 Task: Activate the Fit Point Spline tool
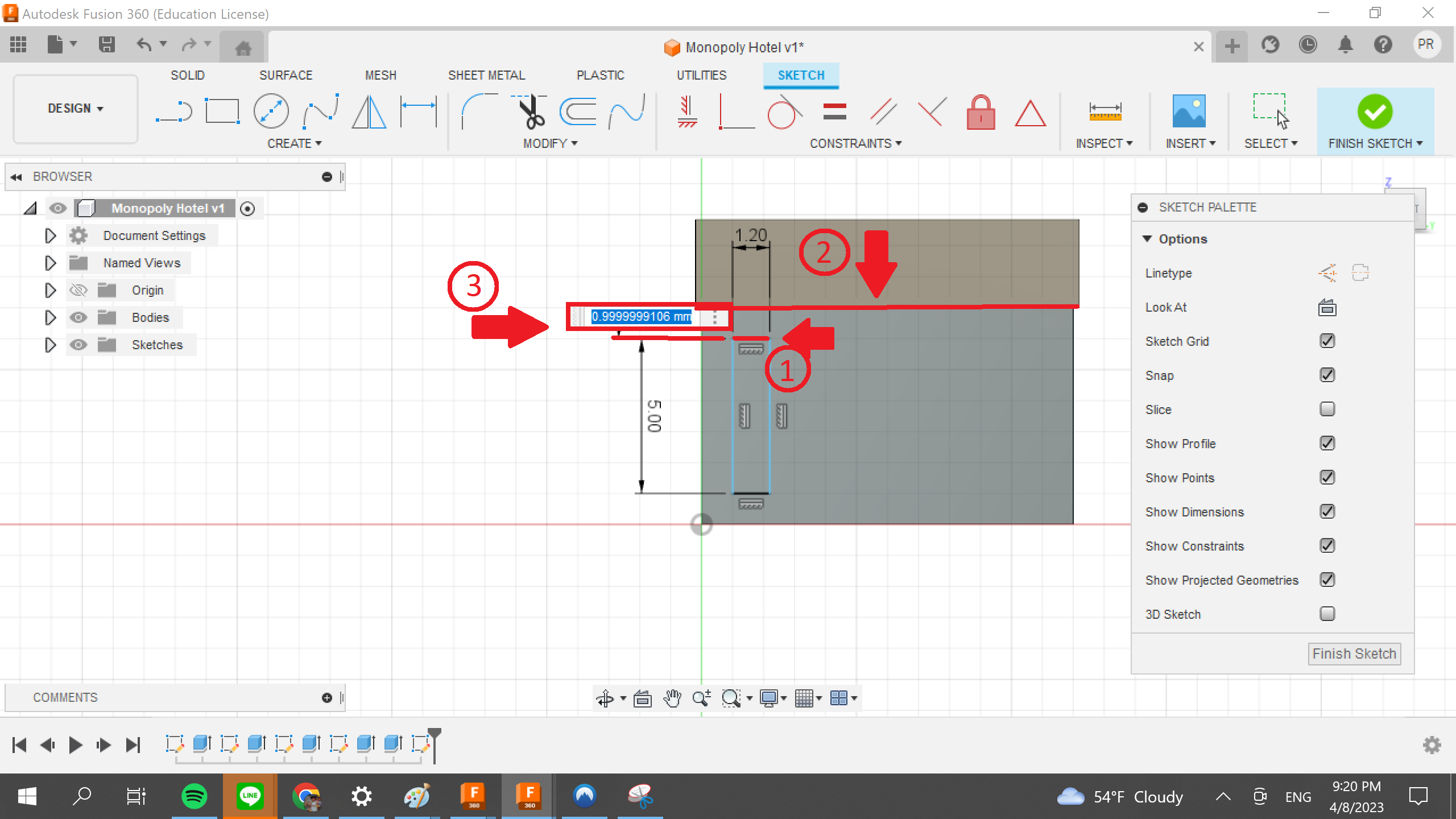point(318,111)
